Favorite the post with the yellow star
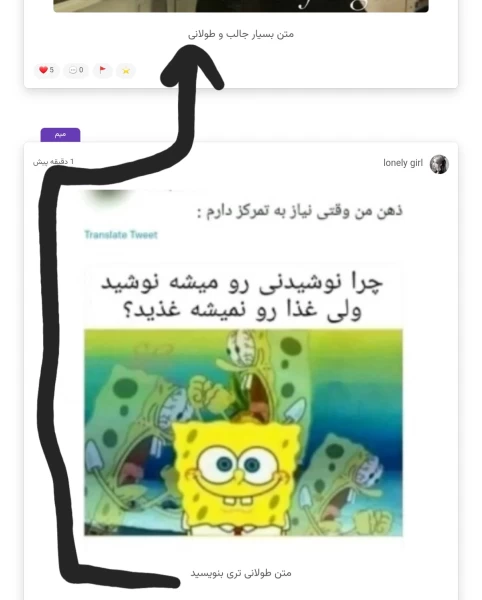 (x=126, y=70)
